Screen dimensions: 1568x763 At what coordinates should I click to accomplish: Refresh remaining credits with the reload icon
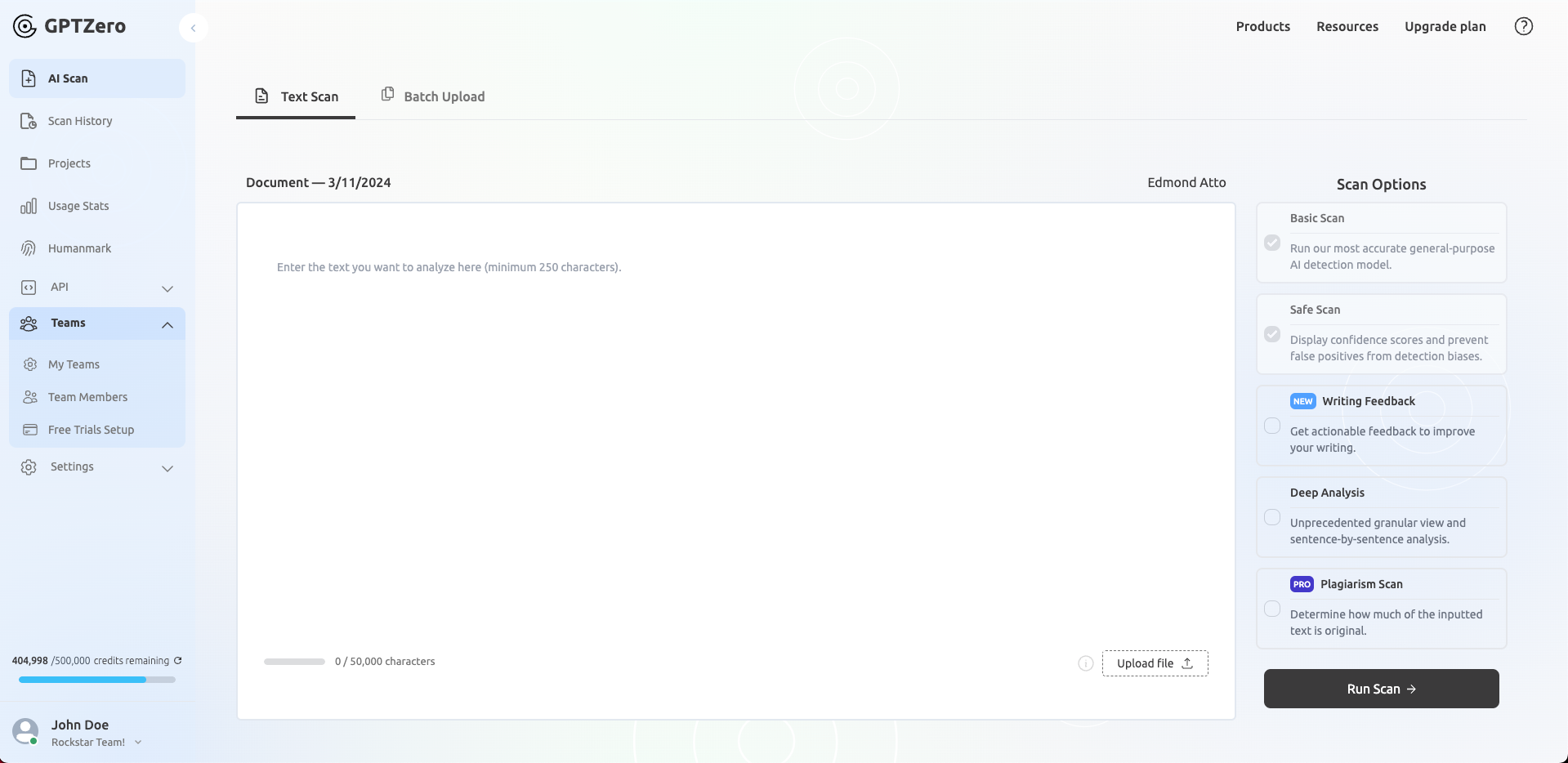[177, 661]
